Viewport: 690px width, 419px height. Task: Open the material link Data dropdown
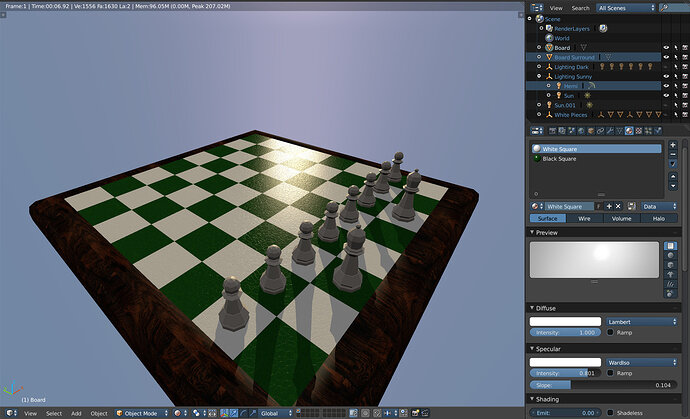[659, 206]
